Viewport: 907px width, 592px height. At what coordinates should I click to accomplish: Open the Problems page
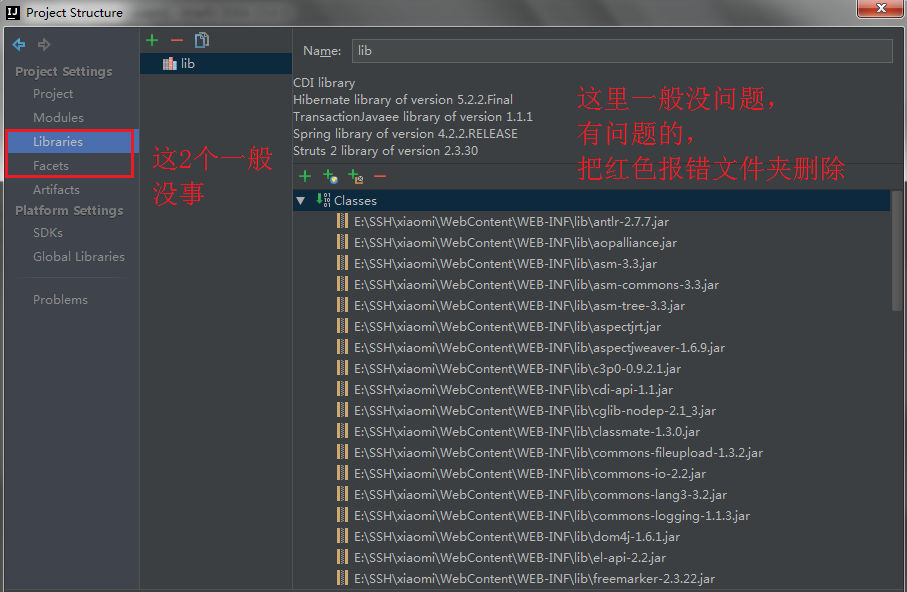pos(60,300)
